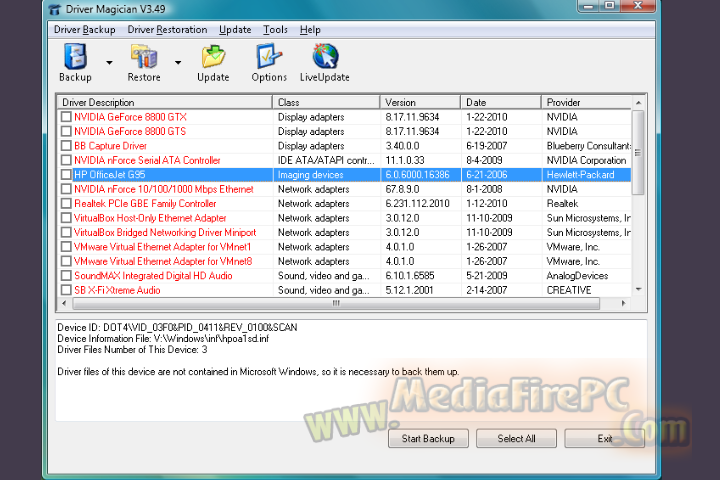720x480 pixels.
Task: Select SoundMAX Integrated Digital HD Audio text
Action: [153, 276]
